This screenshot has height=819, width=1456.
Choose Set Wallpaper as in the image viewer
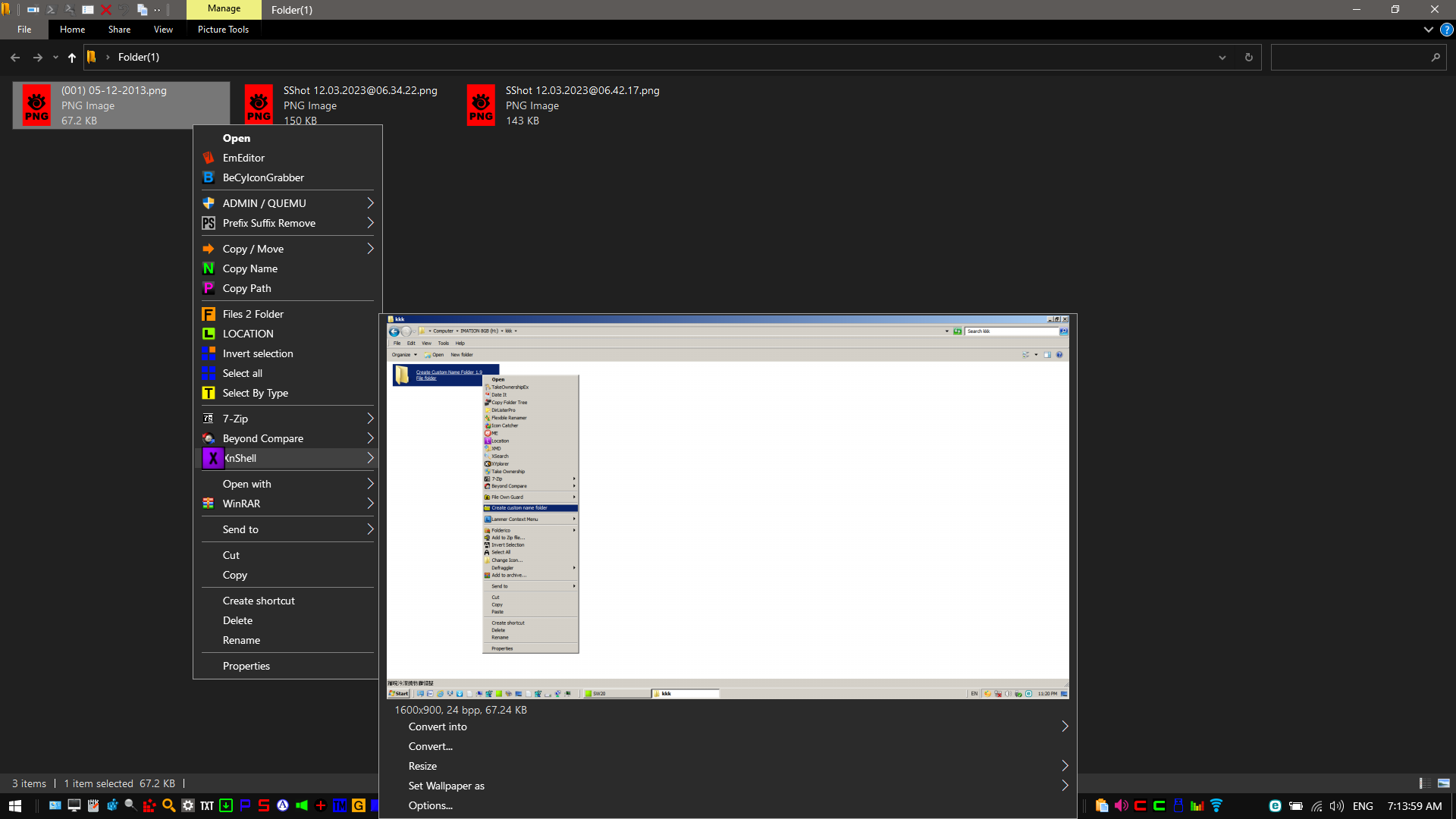[446, 786]
